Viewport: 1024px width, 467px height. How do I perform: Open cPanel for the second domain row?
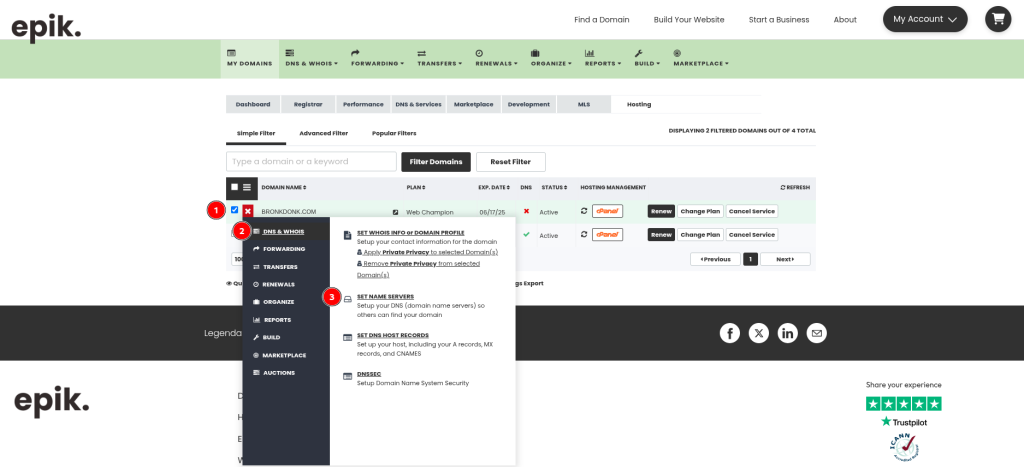pyautogui.click(x=607, y=234)
